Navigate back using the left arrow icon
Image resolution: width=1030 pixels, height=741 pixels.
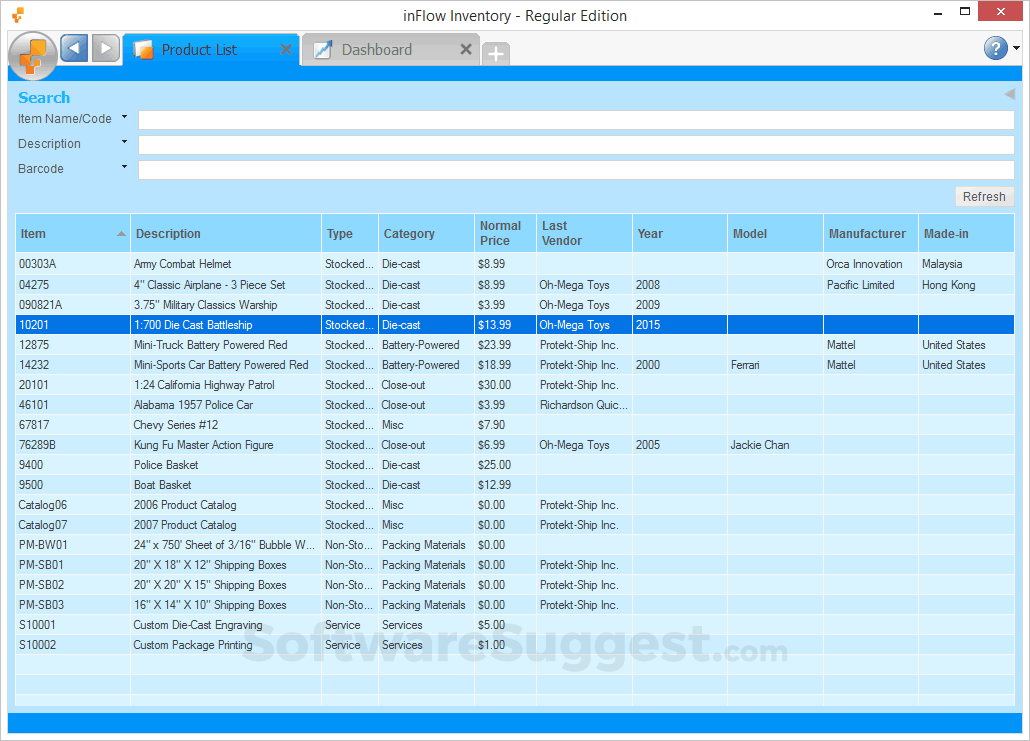coord(72,48)
